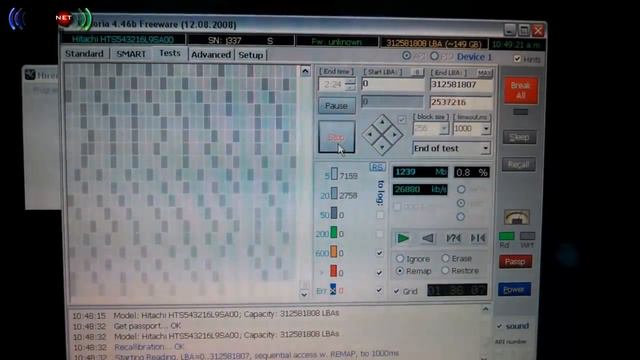
Task: Click the field showing 2537216
Action: pyautogui.click(x=461, y=102)
